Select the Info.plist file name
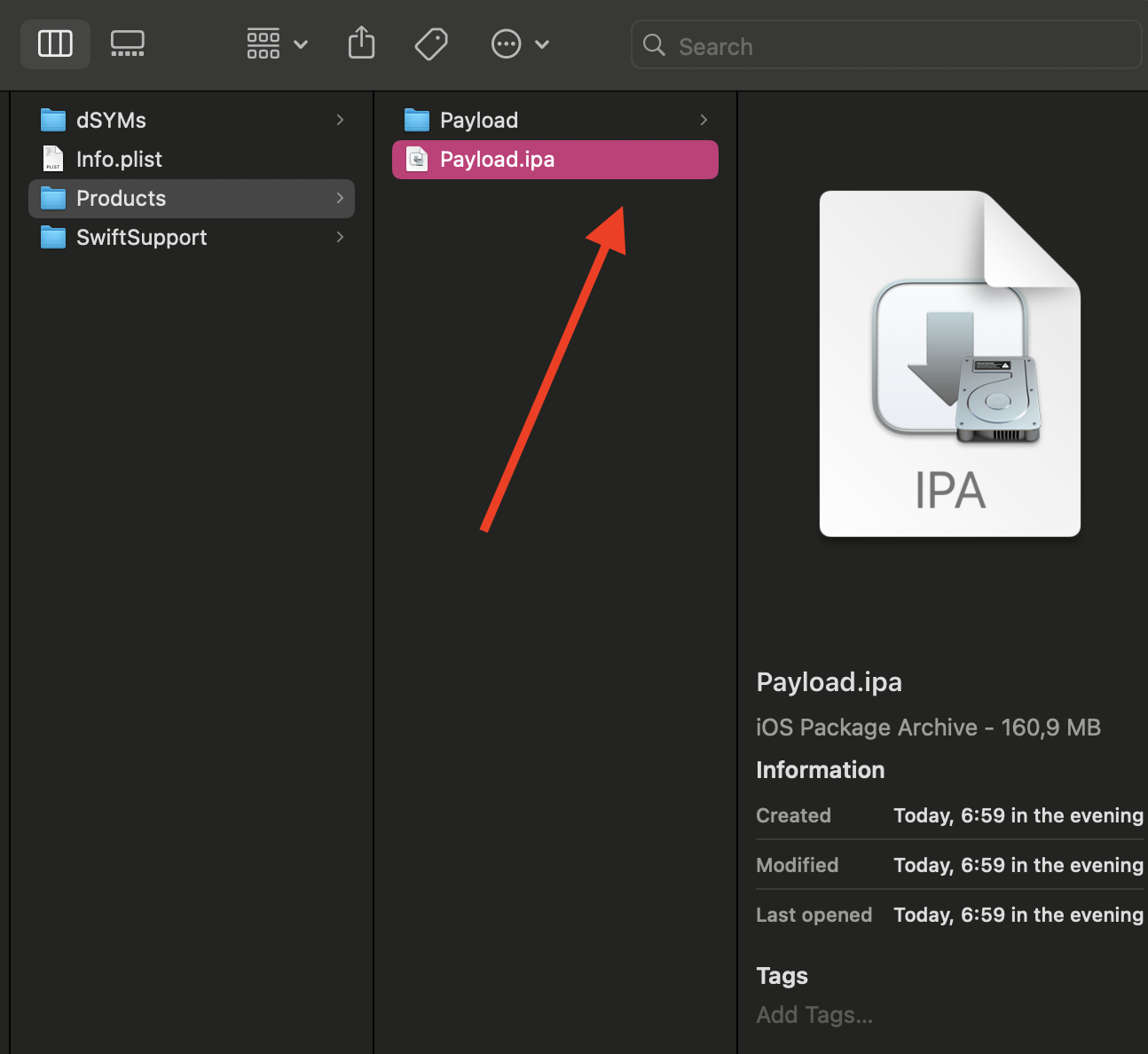Viewport: 1148px width, 1054px height. click(x=119, y=159)
